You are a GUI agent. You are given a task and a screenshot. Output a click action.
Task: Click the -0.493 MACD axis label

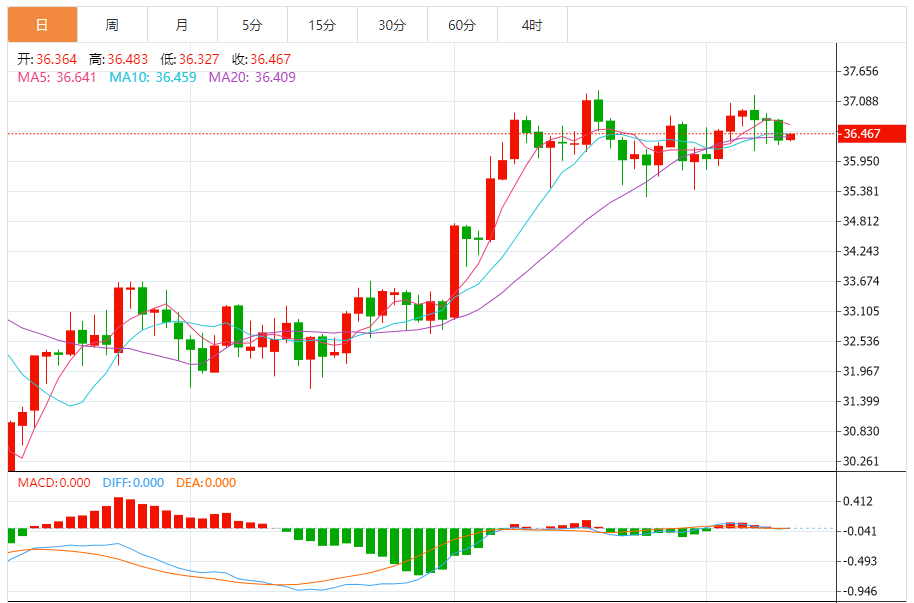click(860, 562)
